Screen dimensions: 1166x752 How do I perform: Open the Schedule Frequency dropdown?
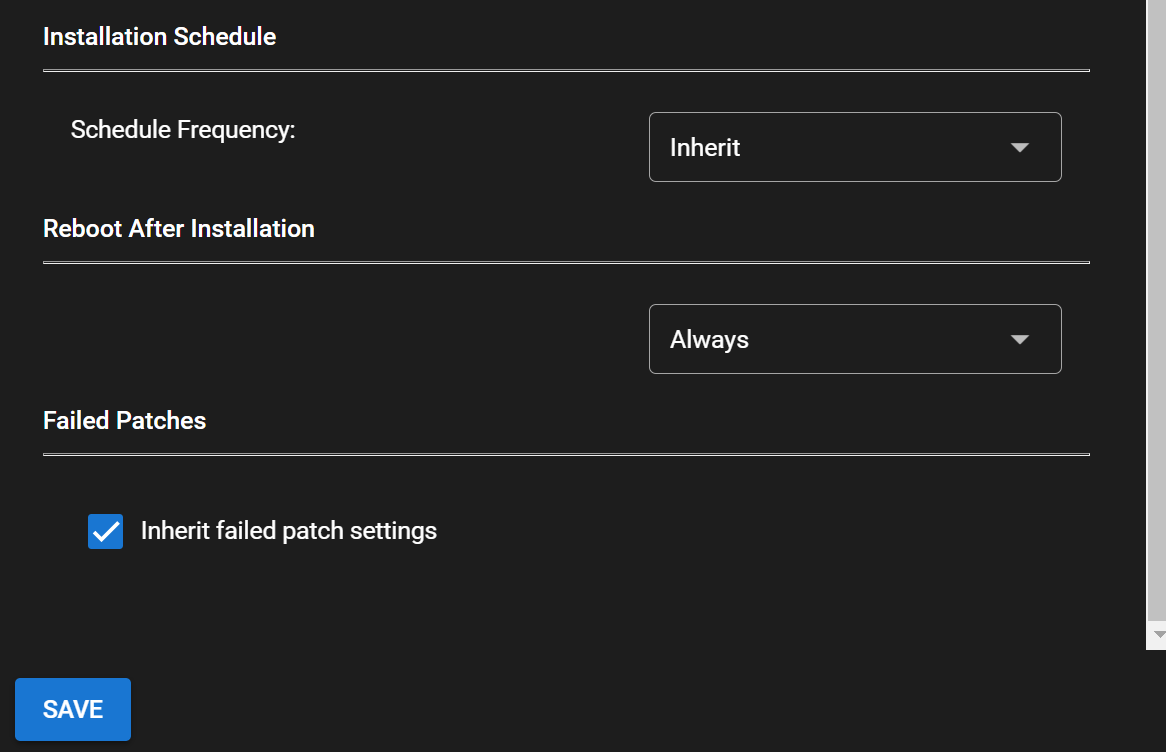click(854, 147)
